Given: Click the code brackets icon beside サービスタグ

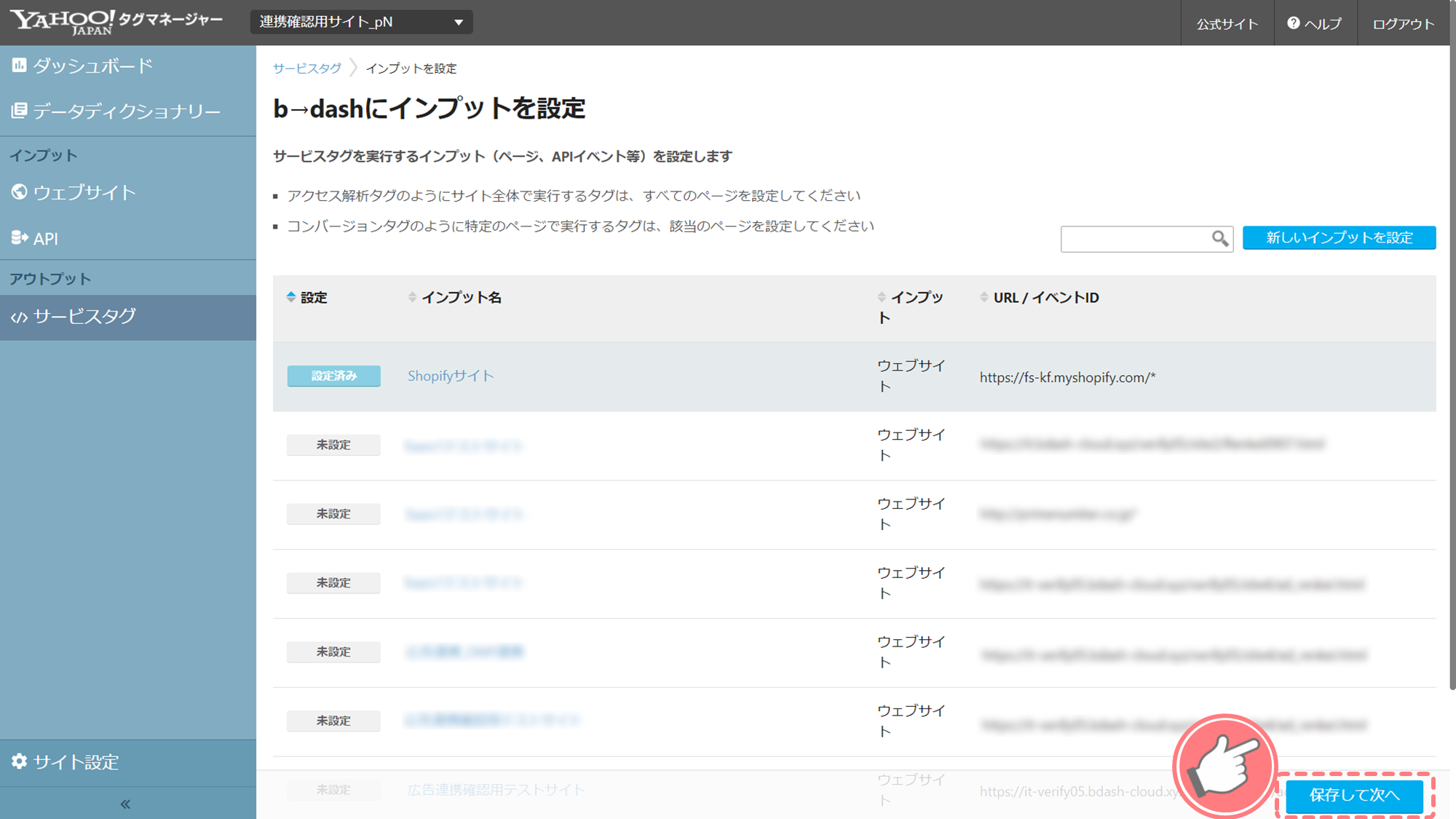Looking at the screenshot, I should click(19, 317).
